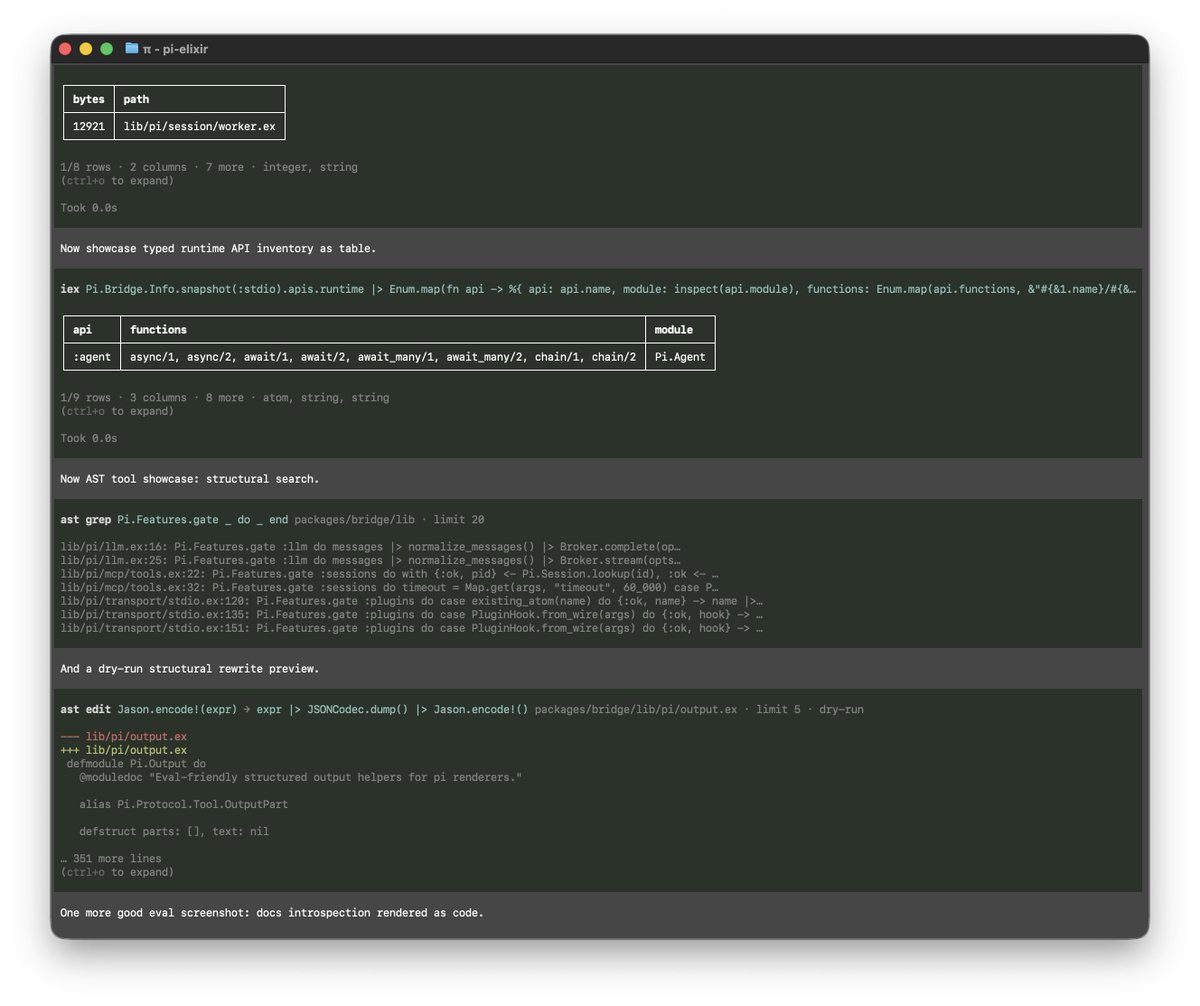
Task: Click the red close window button
Action: coord(65,48)
